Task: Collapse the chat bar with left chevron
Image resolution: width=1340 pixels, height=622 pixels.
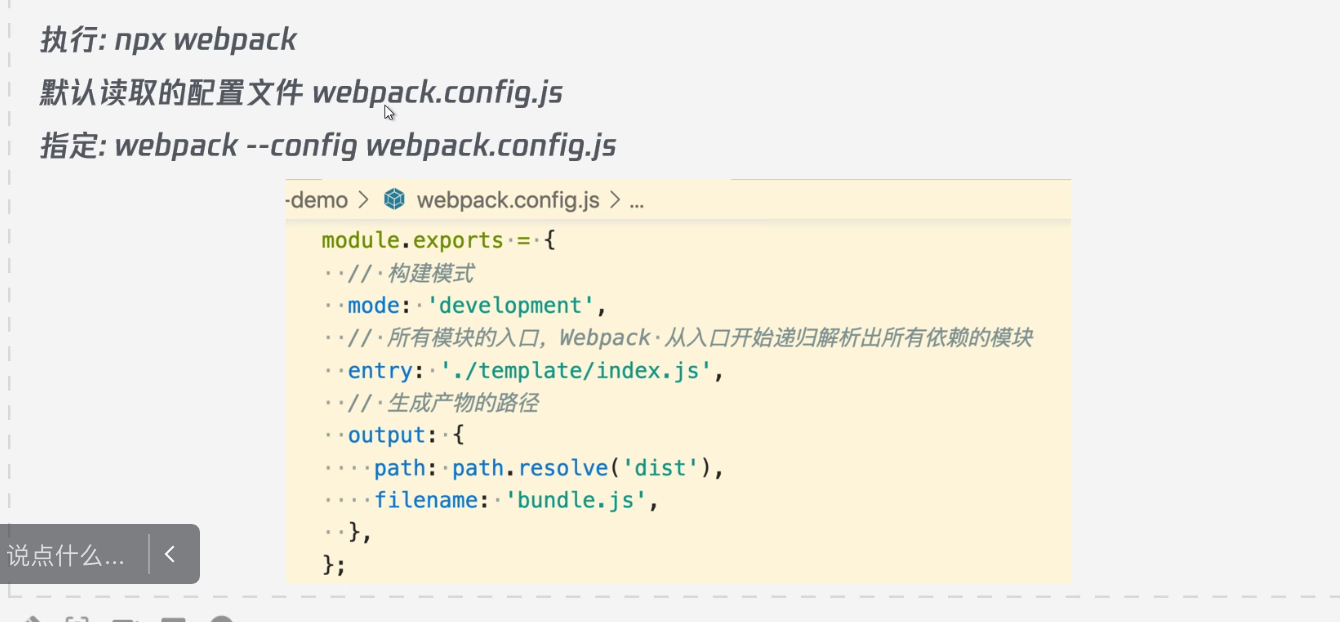Action: click(x=171, y=554)
